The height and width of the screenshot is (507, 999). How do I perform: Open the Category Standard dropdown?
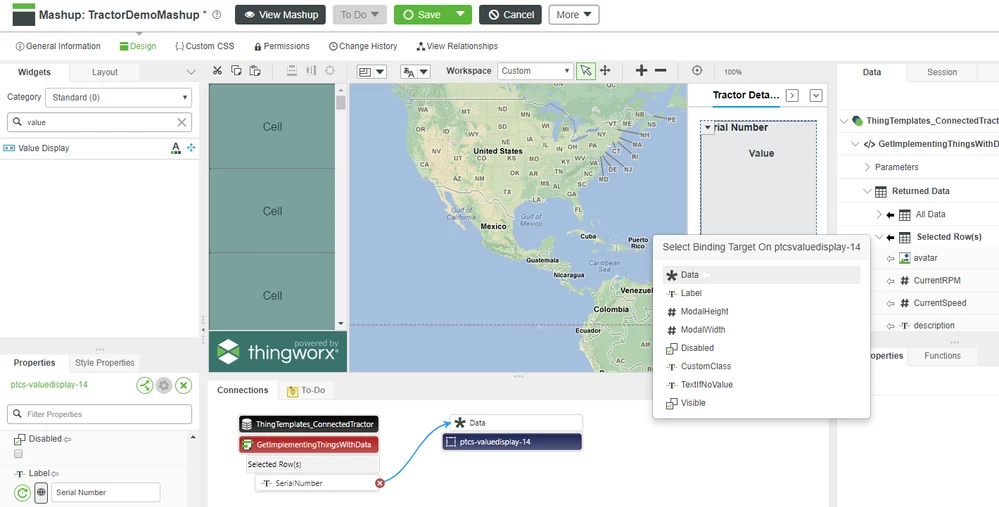(x=119, y=97)
